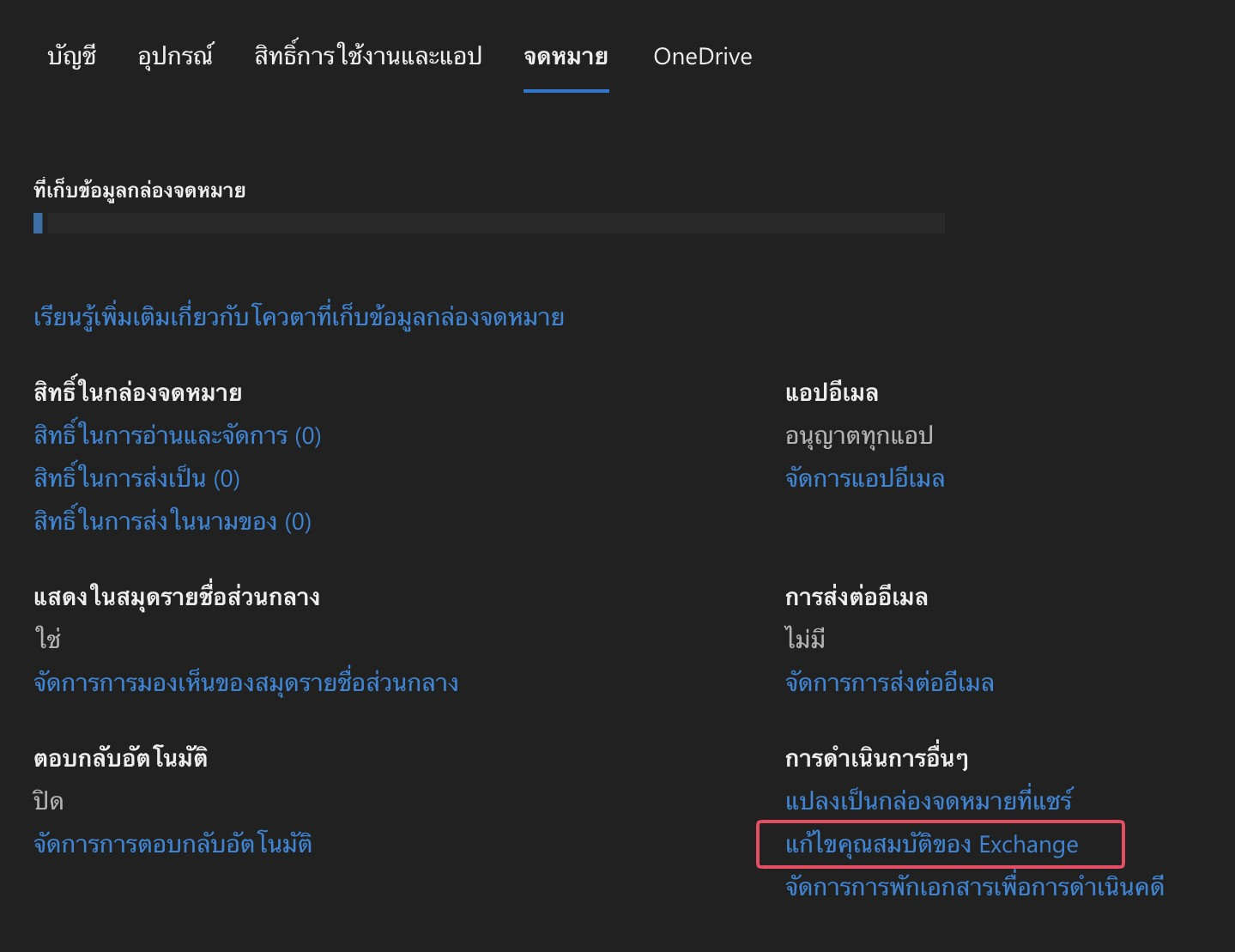
Task: Open จัดการการตอบกลับอัตโนมัติ link
Action: coord(173,845)
